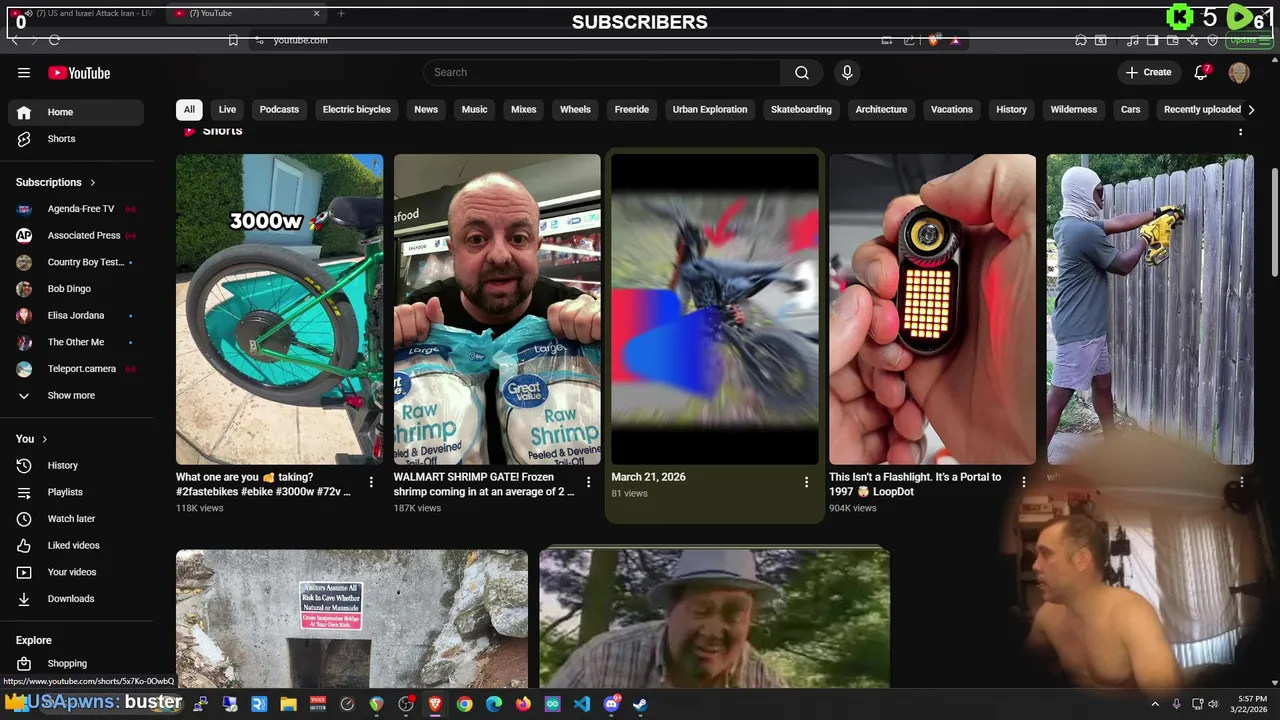This screenshot has width=1280, height=720.
Task: Reload the page in the browser
Action: click(54, 40)
